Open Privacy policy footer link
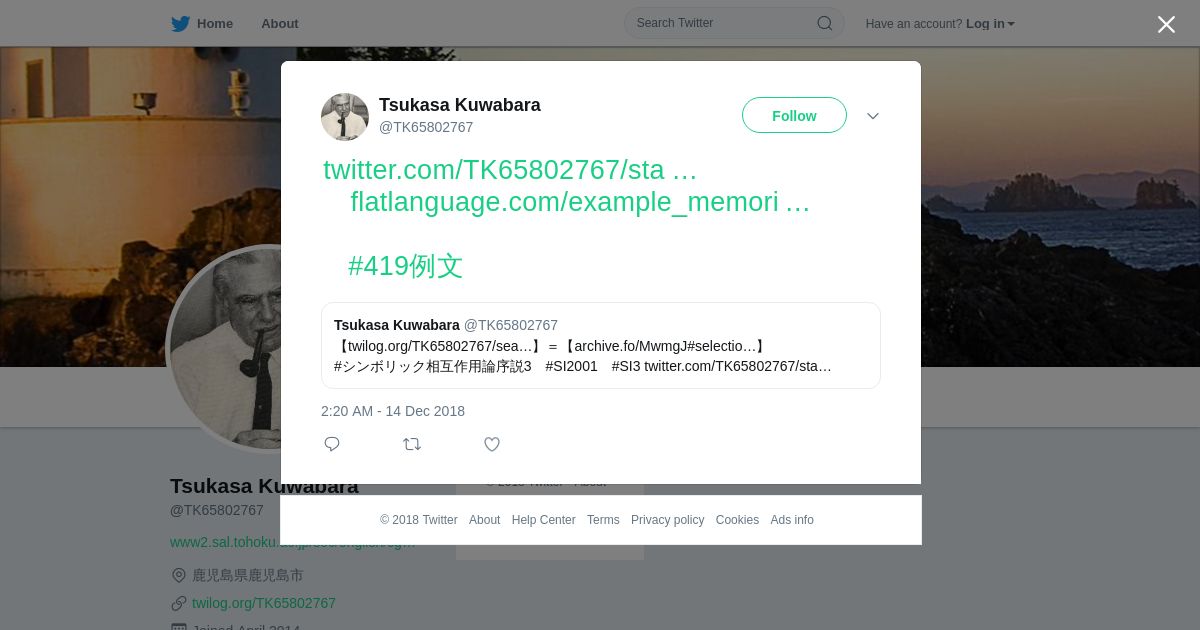 [667, 520]
